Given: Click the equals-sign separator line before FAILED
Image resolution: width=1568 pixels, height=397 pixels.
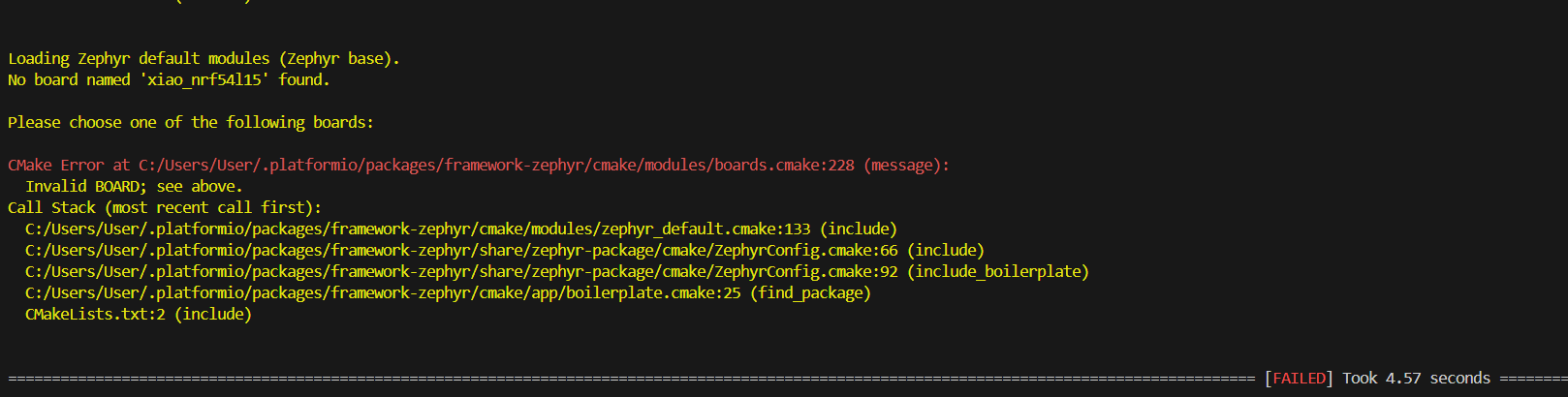Looking at the screenshot, I should pyautogui.click(x=631, y=379).
